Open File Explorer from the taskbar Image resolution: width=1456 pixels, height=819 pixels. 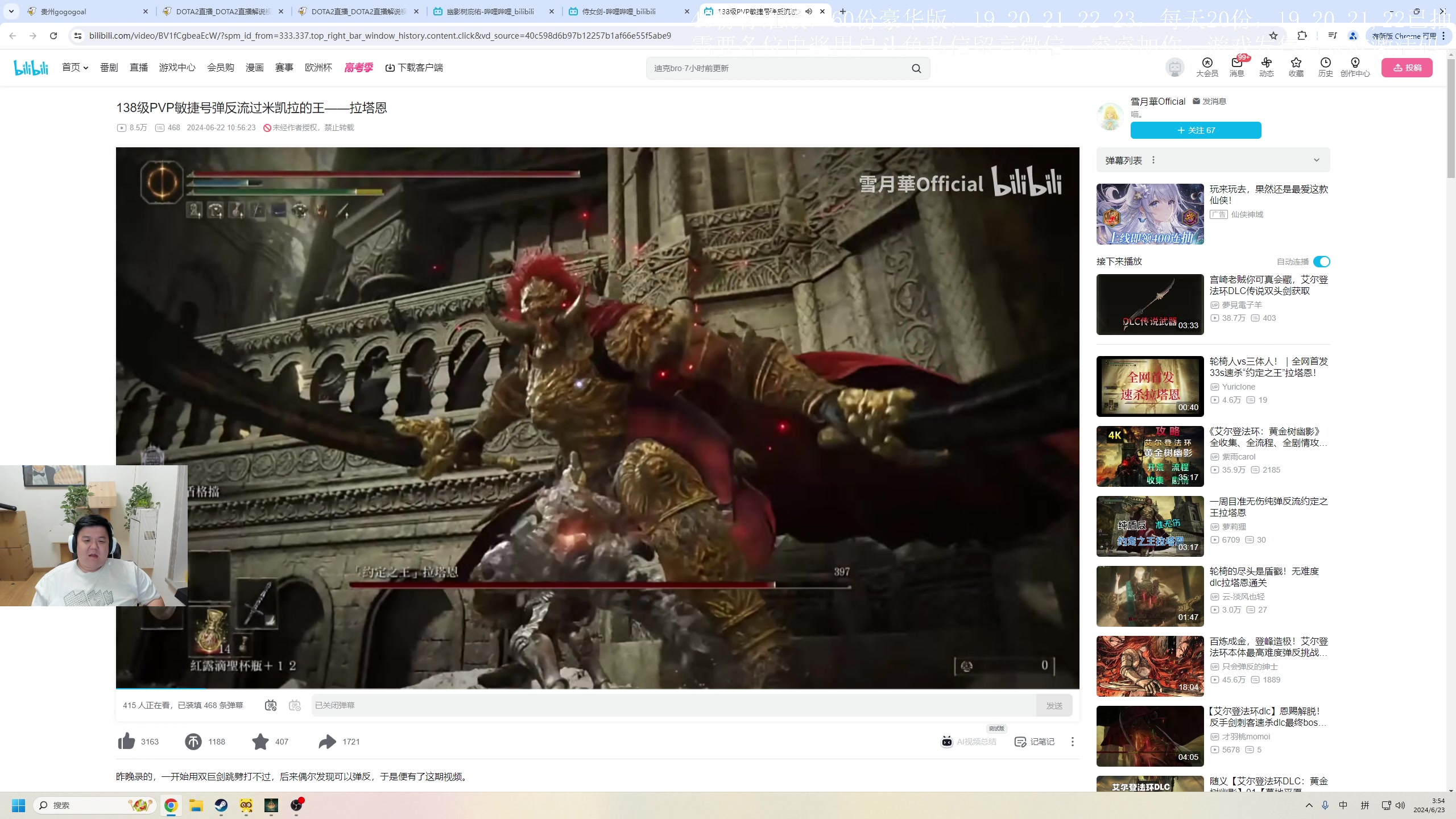click(x=196, y=805)
